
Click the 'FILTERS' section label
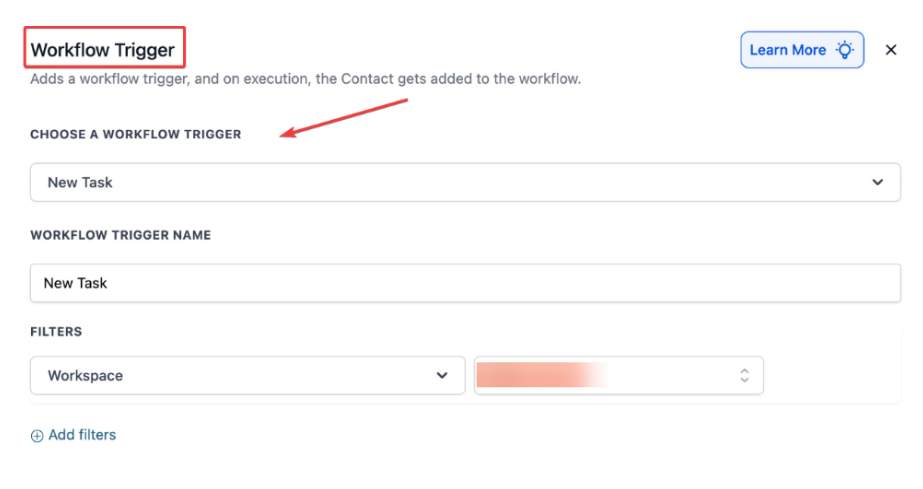tap(56, 331)
